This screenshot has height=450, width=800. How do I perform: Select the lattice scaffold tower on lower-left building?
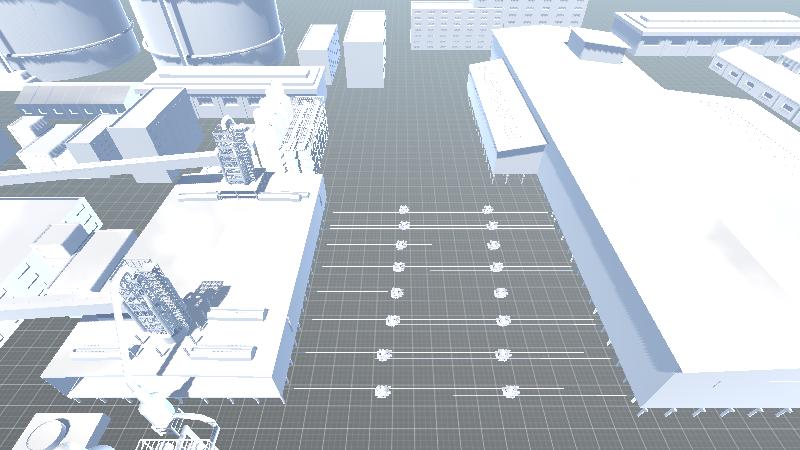[x=150, y=298]
